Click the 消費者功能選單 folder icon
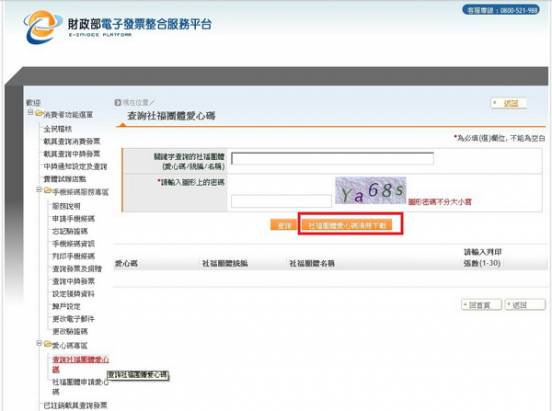The image size is (552, 411). (x=39, y=114)
